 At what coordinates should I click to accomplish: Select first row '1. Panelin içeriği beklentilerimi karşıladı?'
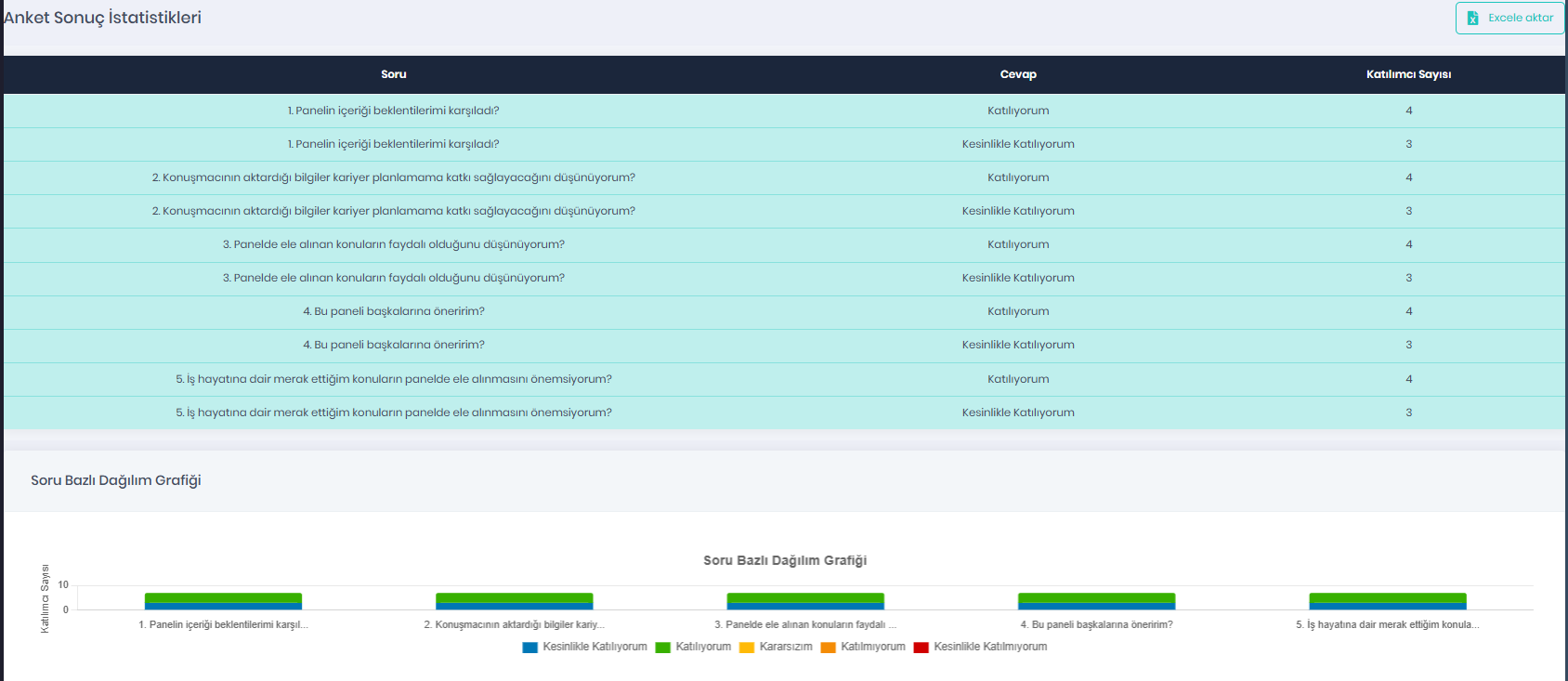(x=393, y=111)
